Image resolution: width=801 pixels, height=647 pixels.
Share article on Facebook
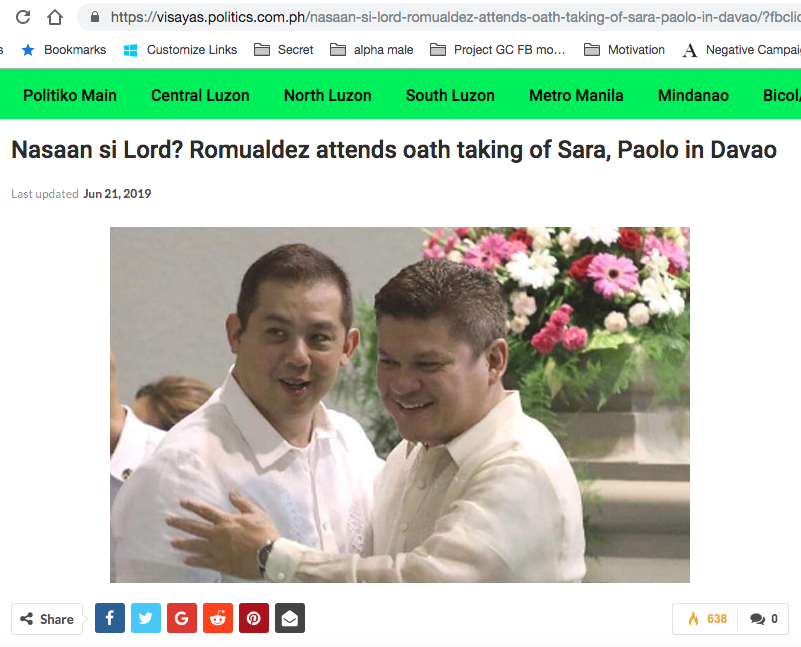[110, 618]
